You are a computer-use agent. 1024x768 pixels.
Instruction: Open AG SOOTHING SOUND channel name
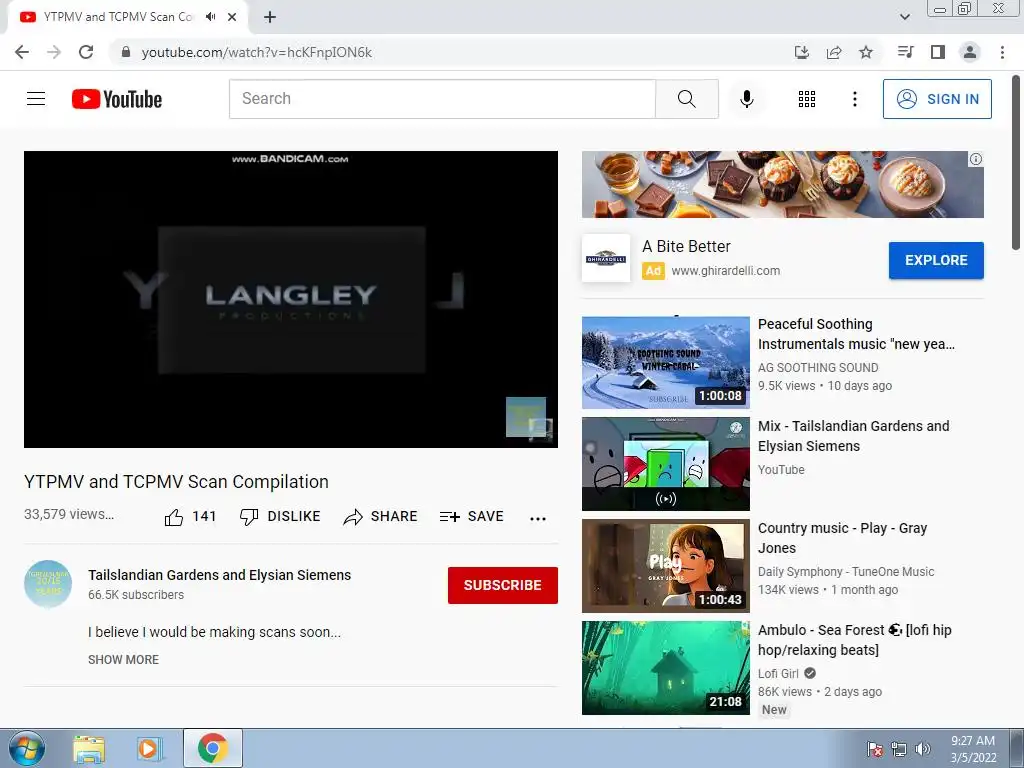[818, 368]
